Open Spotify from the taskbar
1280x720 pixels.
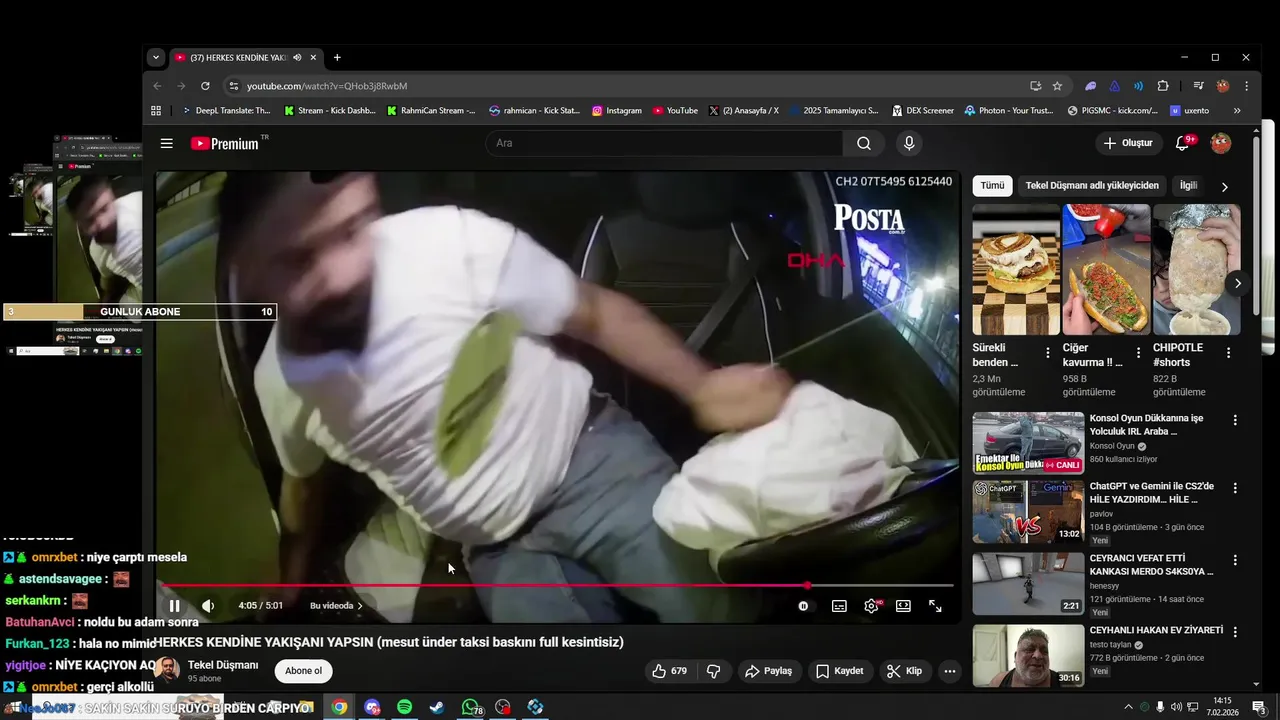click(x=404, y=707)
